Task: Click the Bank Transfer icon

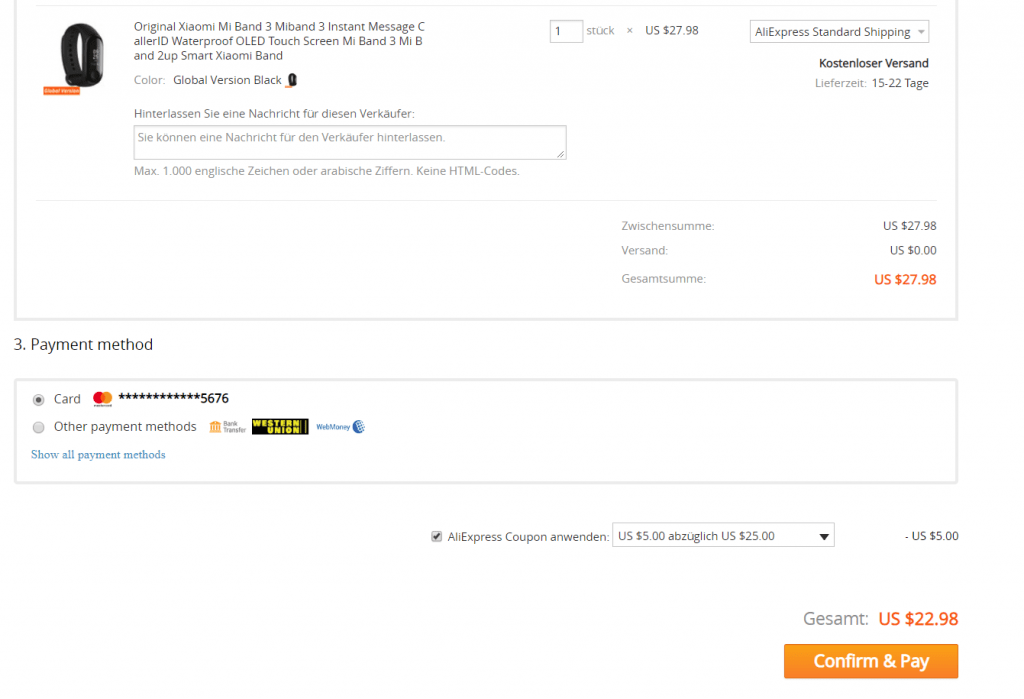Action: pos(227,427)
